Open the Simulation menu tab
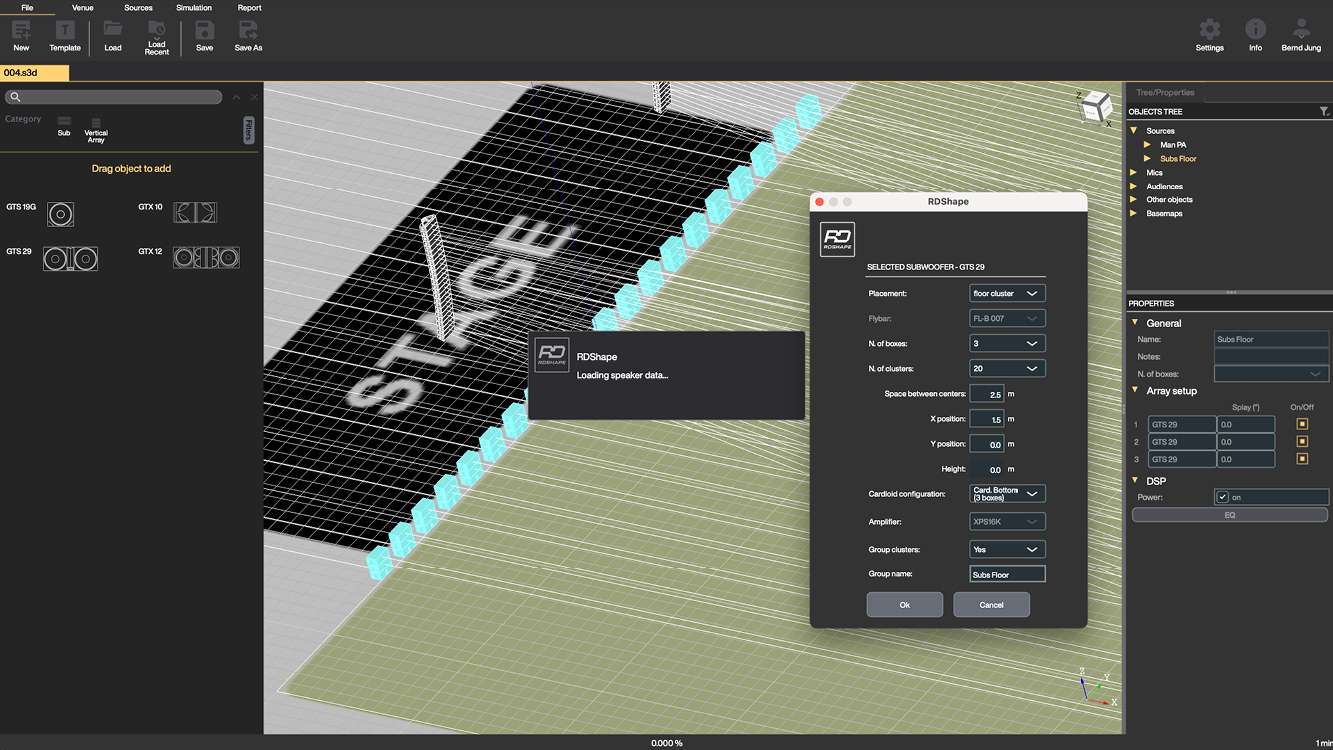 click(x=194, y=8)
